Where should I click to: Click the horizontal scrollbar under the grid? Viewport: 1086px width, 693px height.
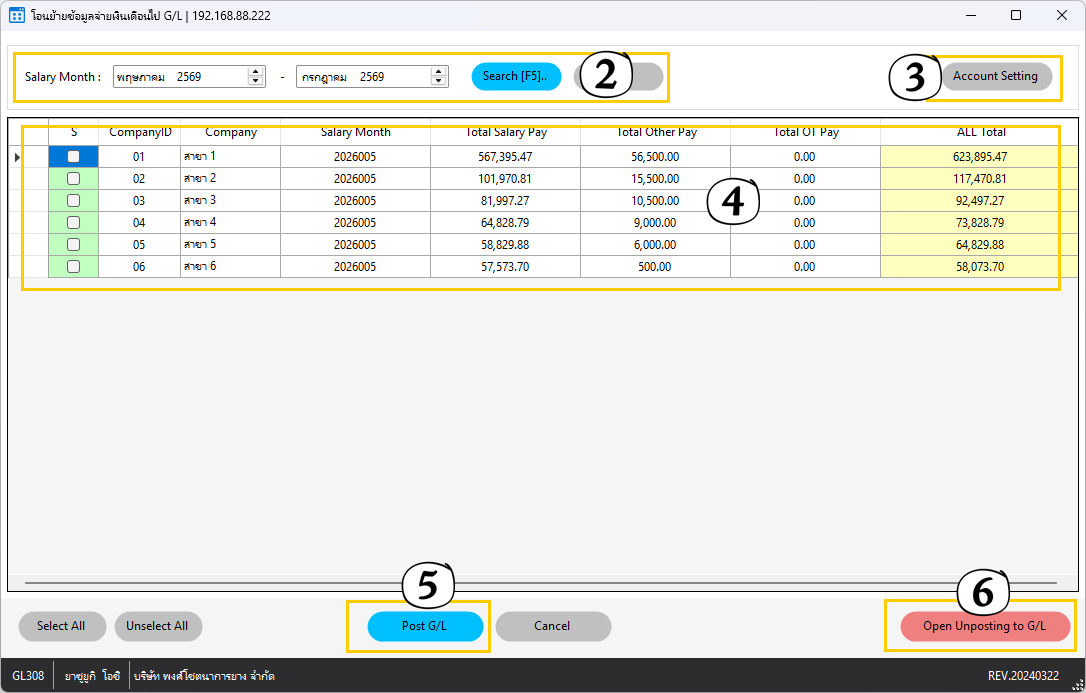pos(541,583)
